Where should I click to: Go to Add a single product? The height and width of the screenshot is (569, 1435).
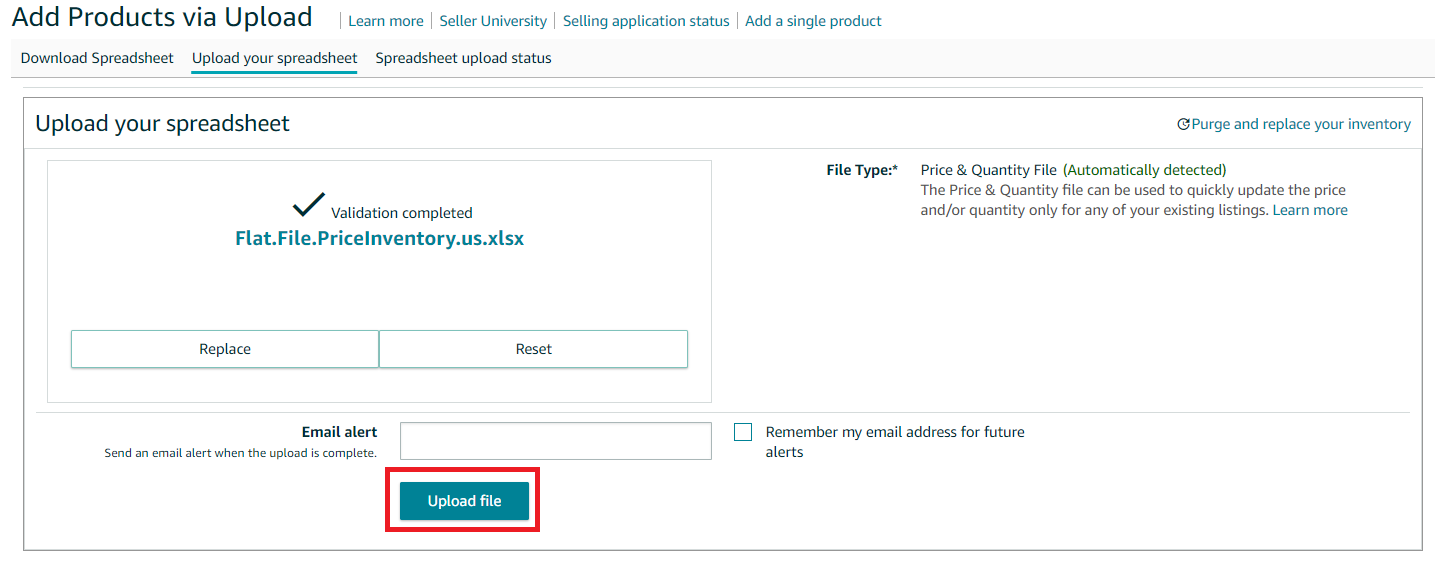(813, 21)
